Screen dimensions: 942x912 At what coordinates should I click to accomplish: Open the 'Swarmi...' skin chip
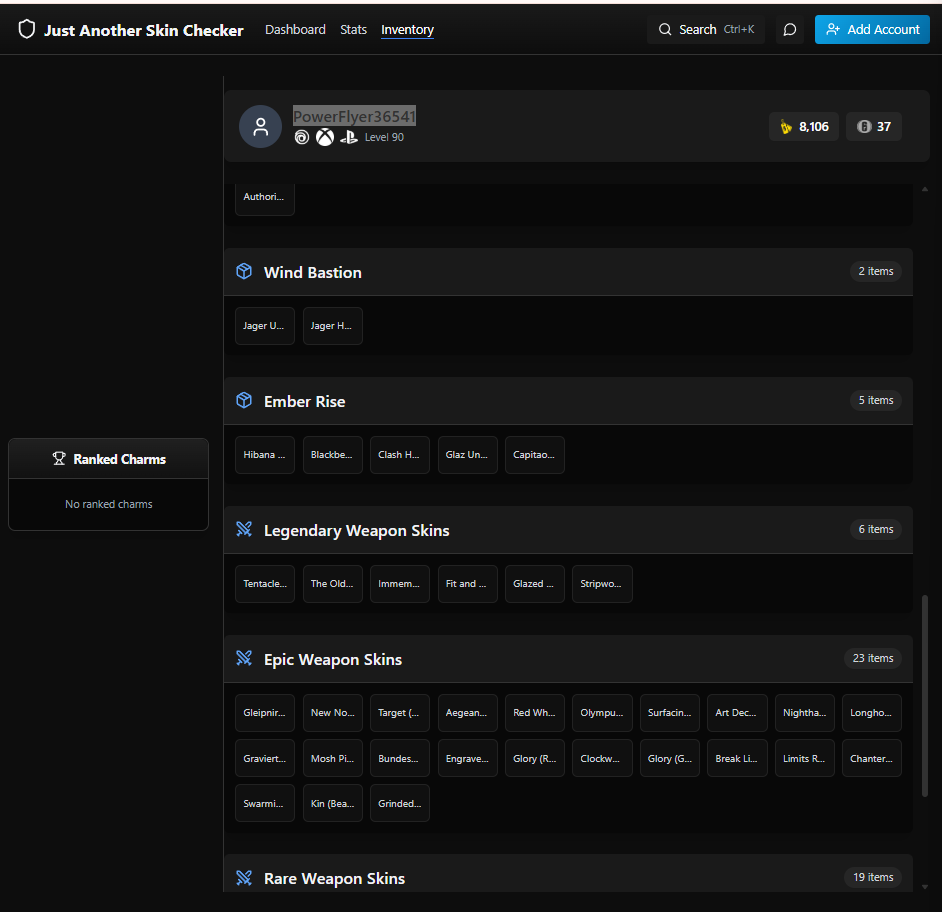265,803
